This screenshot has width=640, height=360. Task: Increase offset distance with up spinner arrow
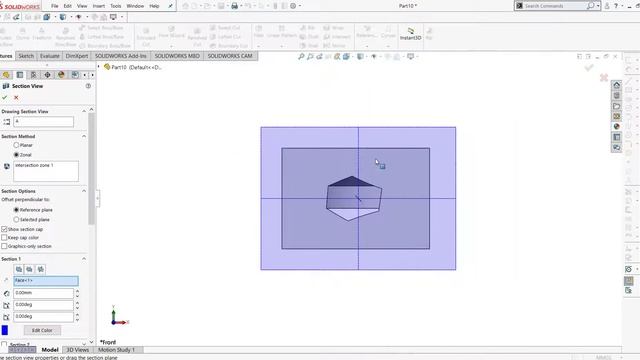click(78, 291)
